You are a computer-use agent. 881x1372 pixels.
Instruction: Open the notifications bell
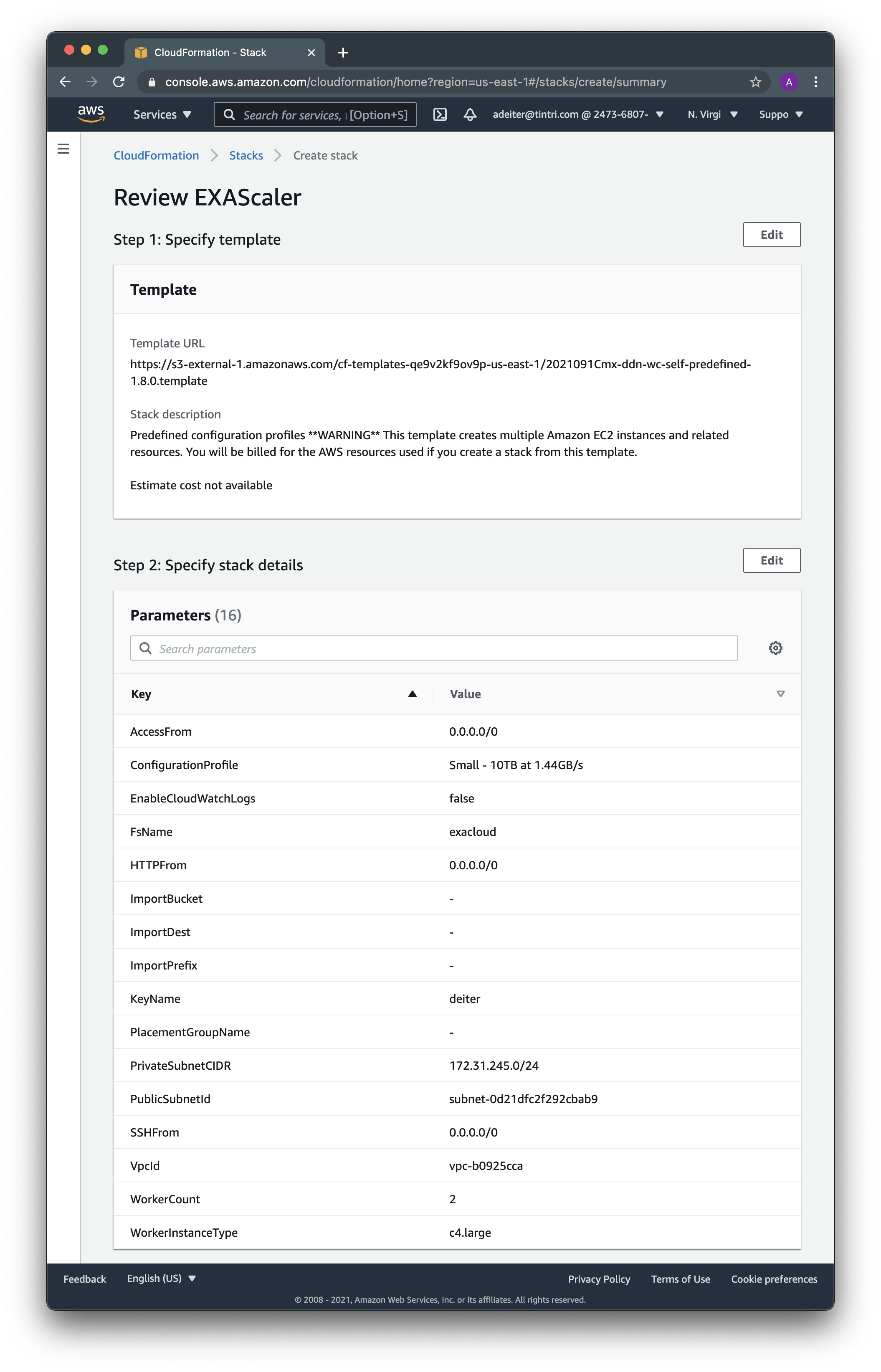pyautogui.click(x=470, y=114)
